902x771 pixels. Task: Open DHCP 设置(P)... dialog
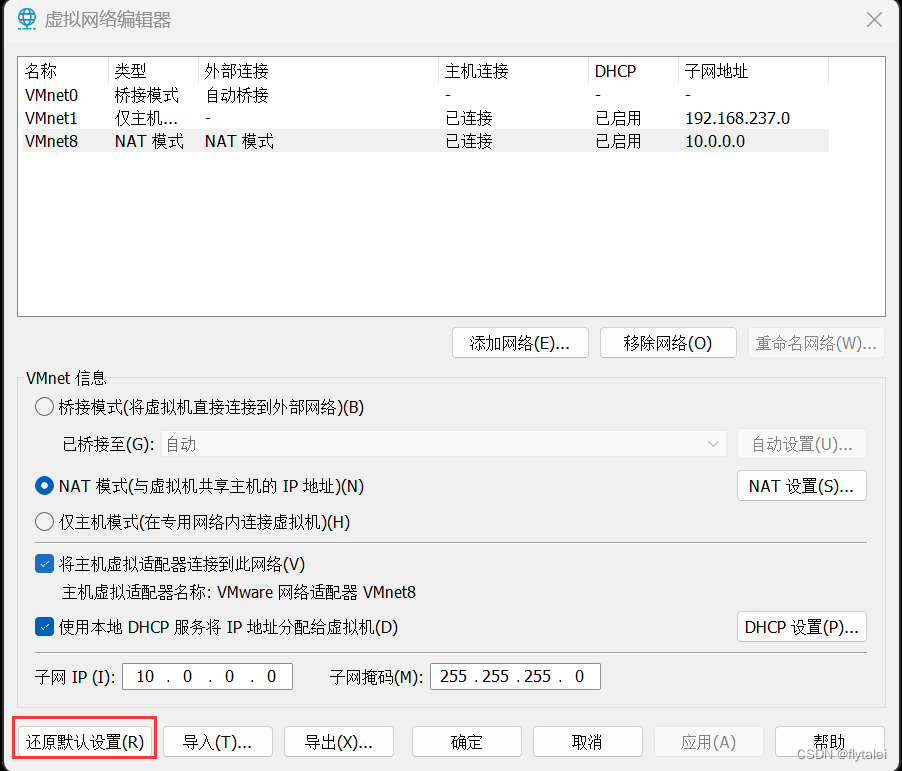pyautogui.click(x=802, y=627)
